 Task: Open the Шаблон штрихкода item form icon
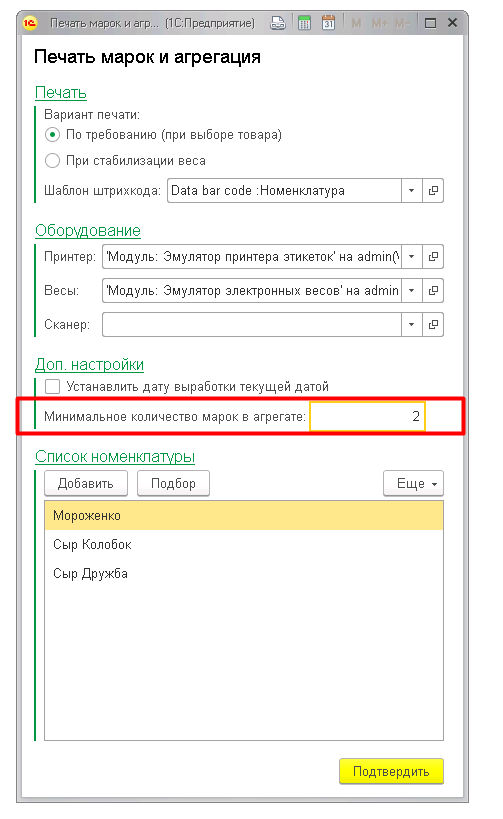point(433,191)
